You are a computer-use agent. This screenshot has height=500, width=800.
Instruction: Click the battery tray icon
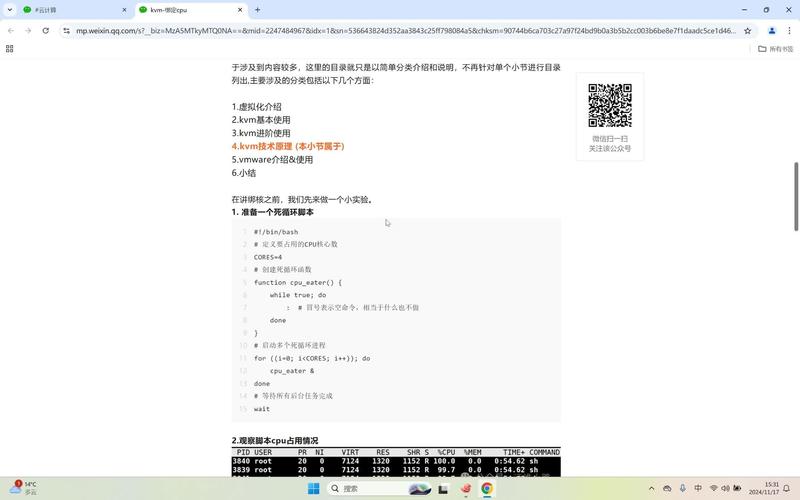tap(737, 488)
